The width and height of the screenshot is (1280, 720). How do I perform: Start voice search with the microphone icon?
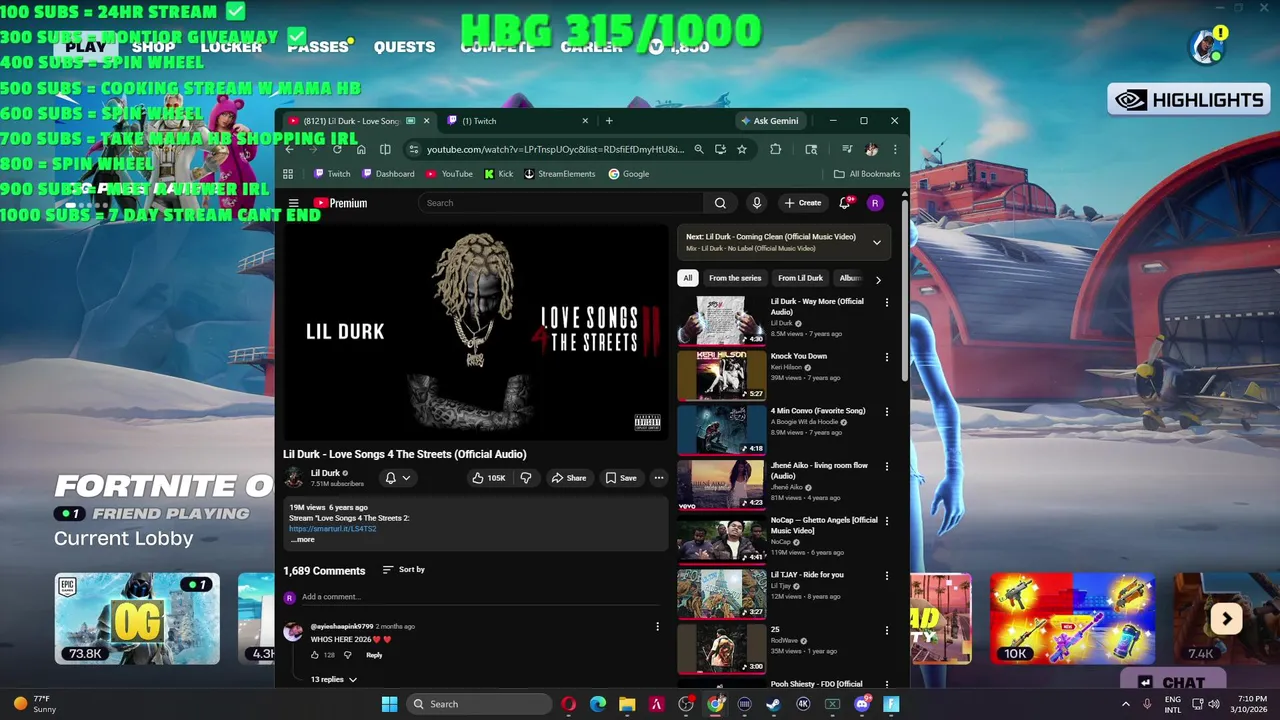tap(757, 203)
